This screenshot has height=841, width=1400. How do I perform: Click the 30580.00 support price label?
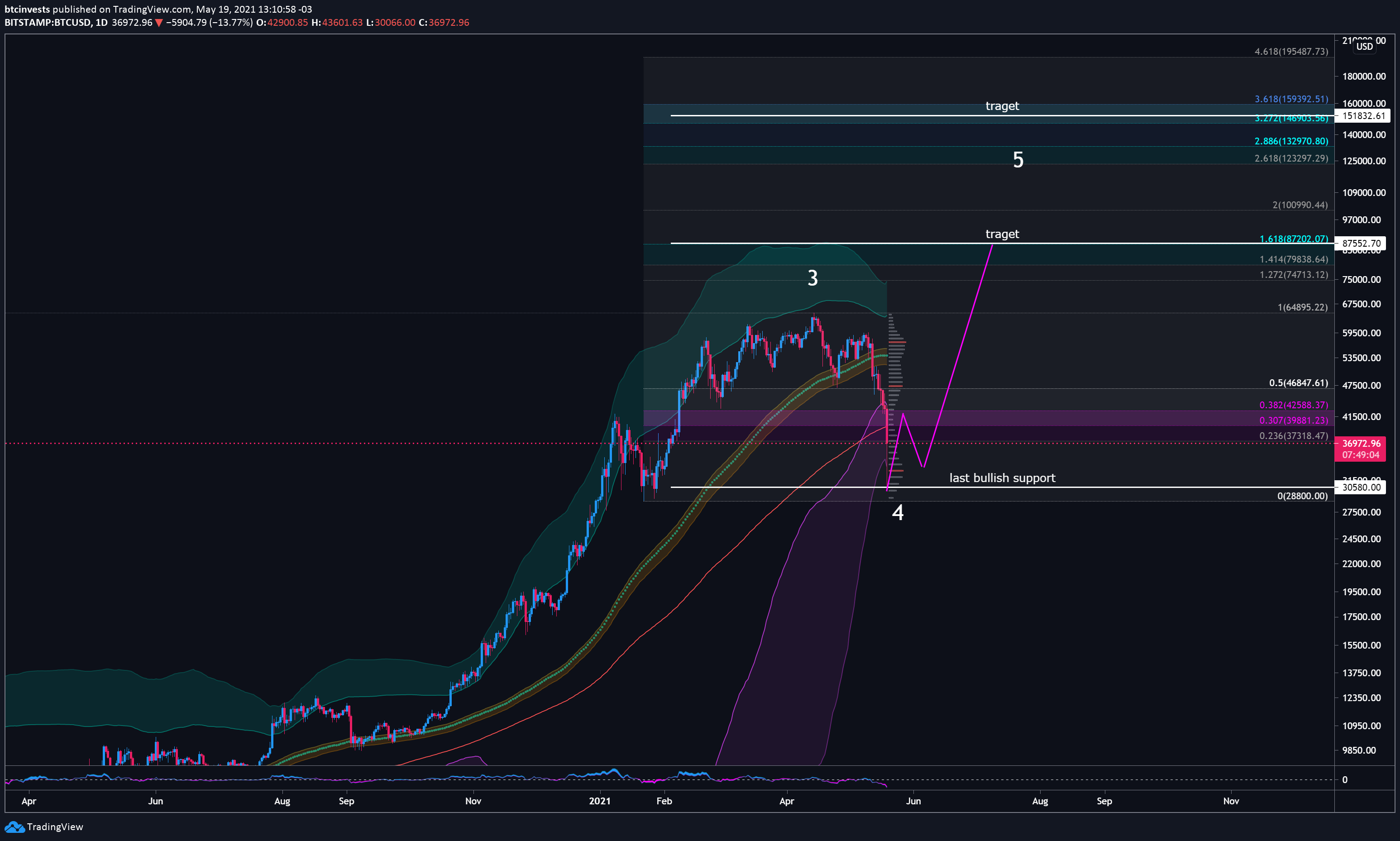[1360, 487]
